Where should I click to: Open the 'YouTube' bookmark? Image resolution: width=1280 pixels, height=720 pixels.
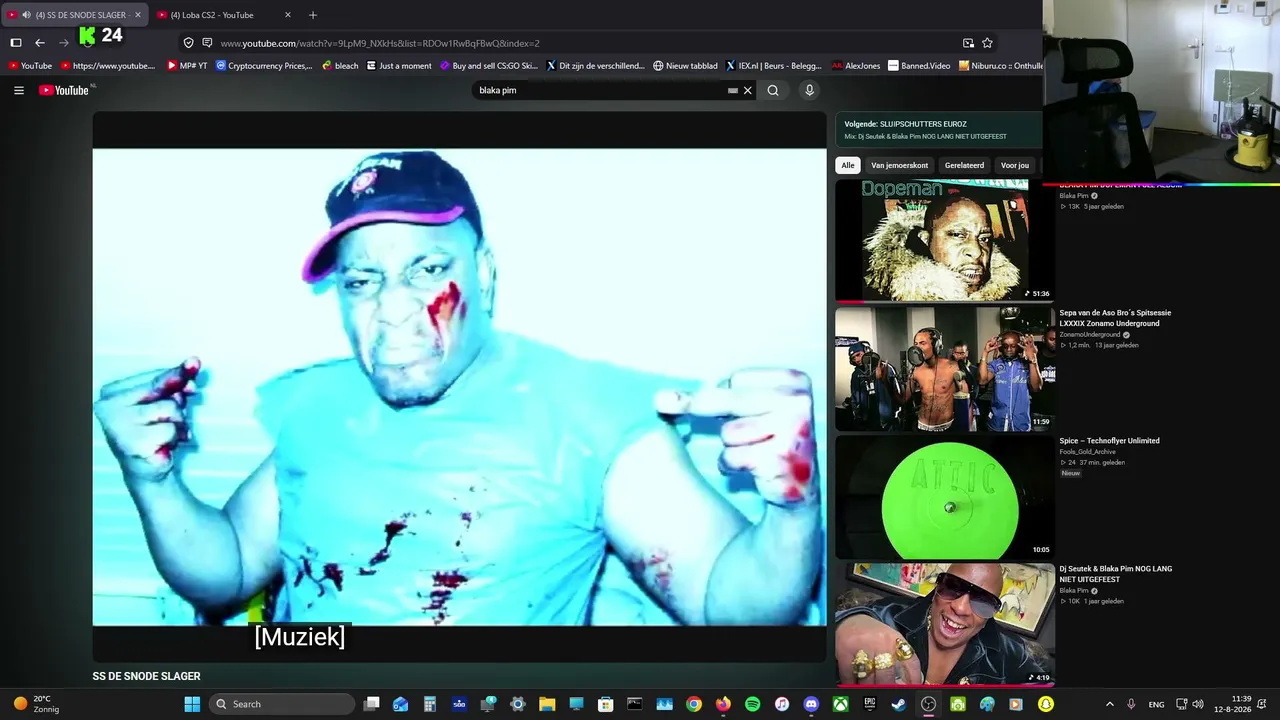click(x=29, y=66)
